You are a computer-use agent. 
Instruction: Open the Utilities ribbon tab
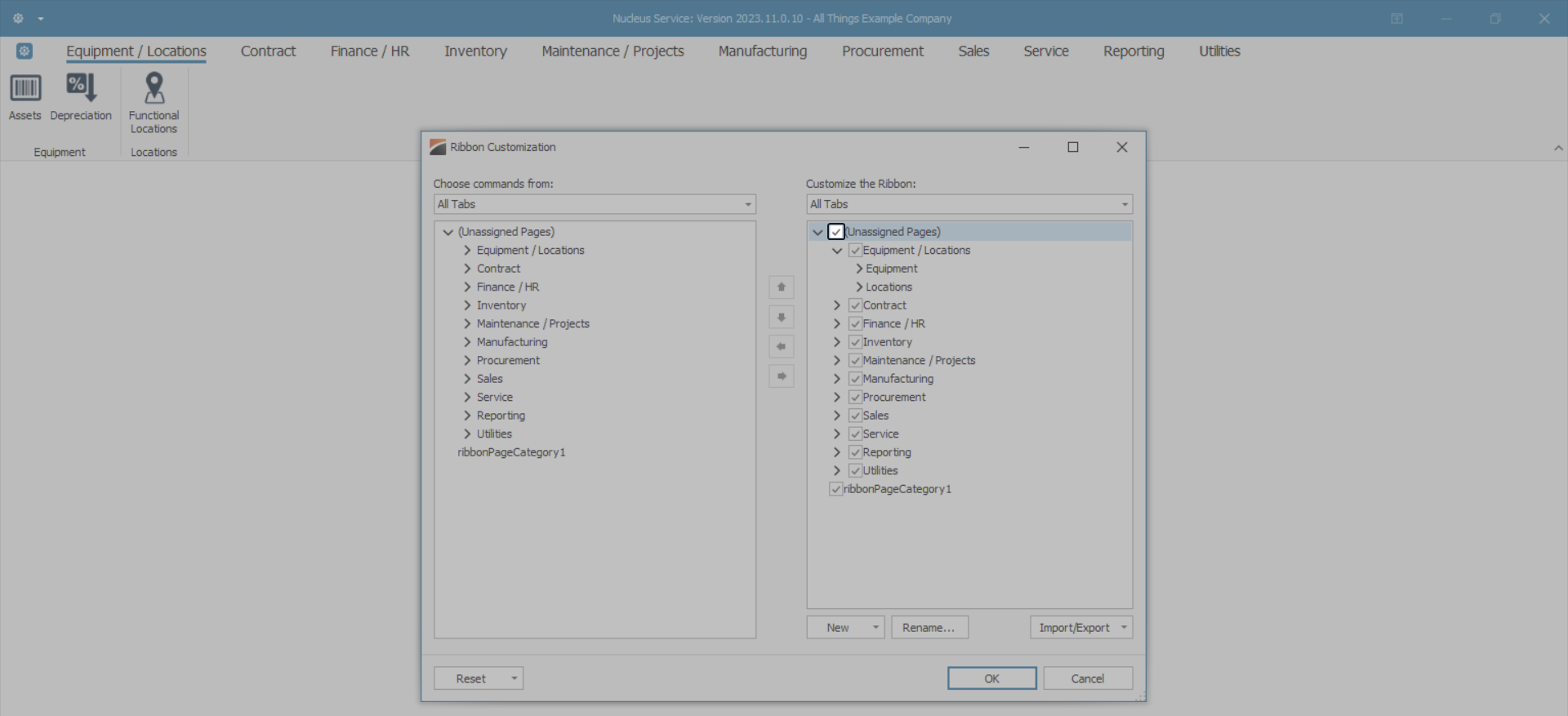click(x=1219, y=51)
